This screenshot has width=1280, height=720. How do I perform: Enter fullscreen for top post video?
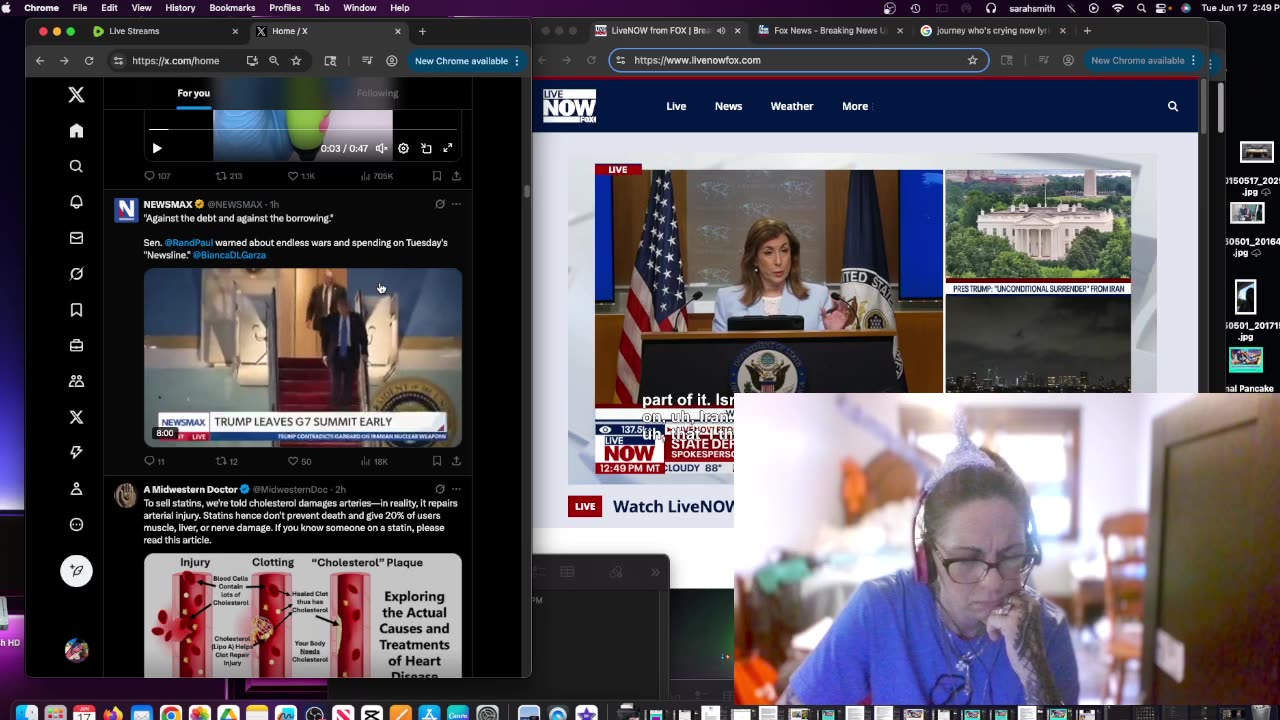(448, 148)
